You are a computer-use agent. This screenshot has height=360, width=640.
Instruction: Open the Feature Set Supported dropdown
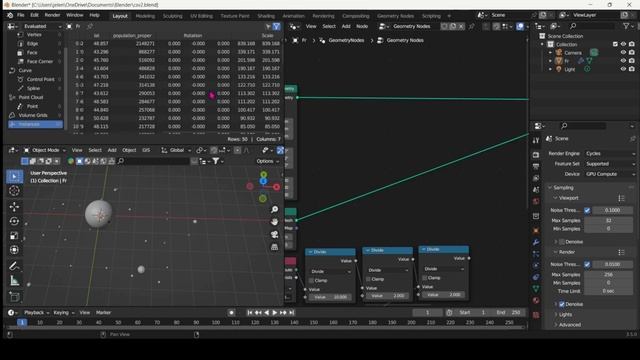tap(610, 164)
